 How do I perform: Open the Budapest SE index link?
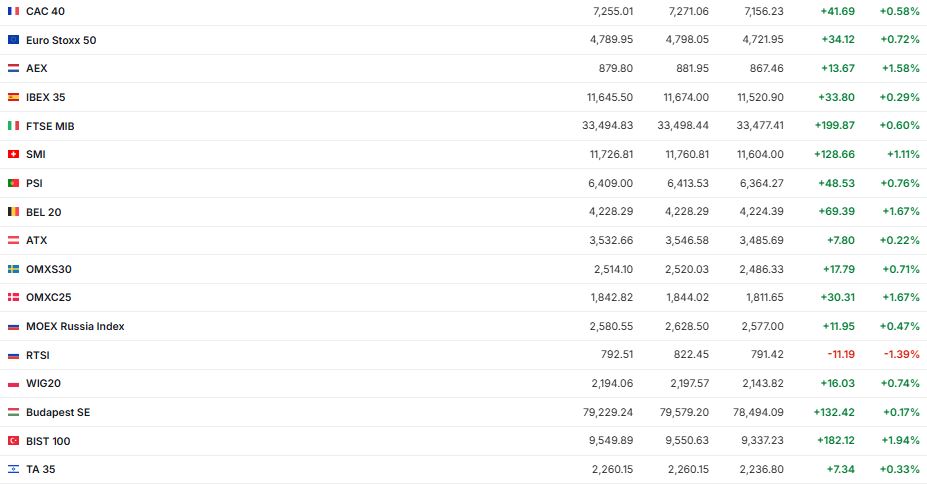pos(58,412)
